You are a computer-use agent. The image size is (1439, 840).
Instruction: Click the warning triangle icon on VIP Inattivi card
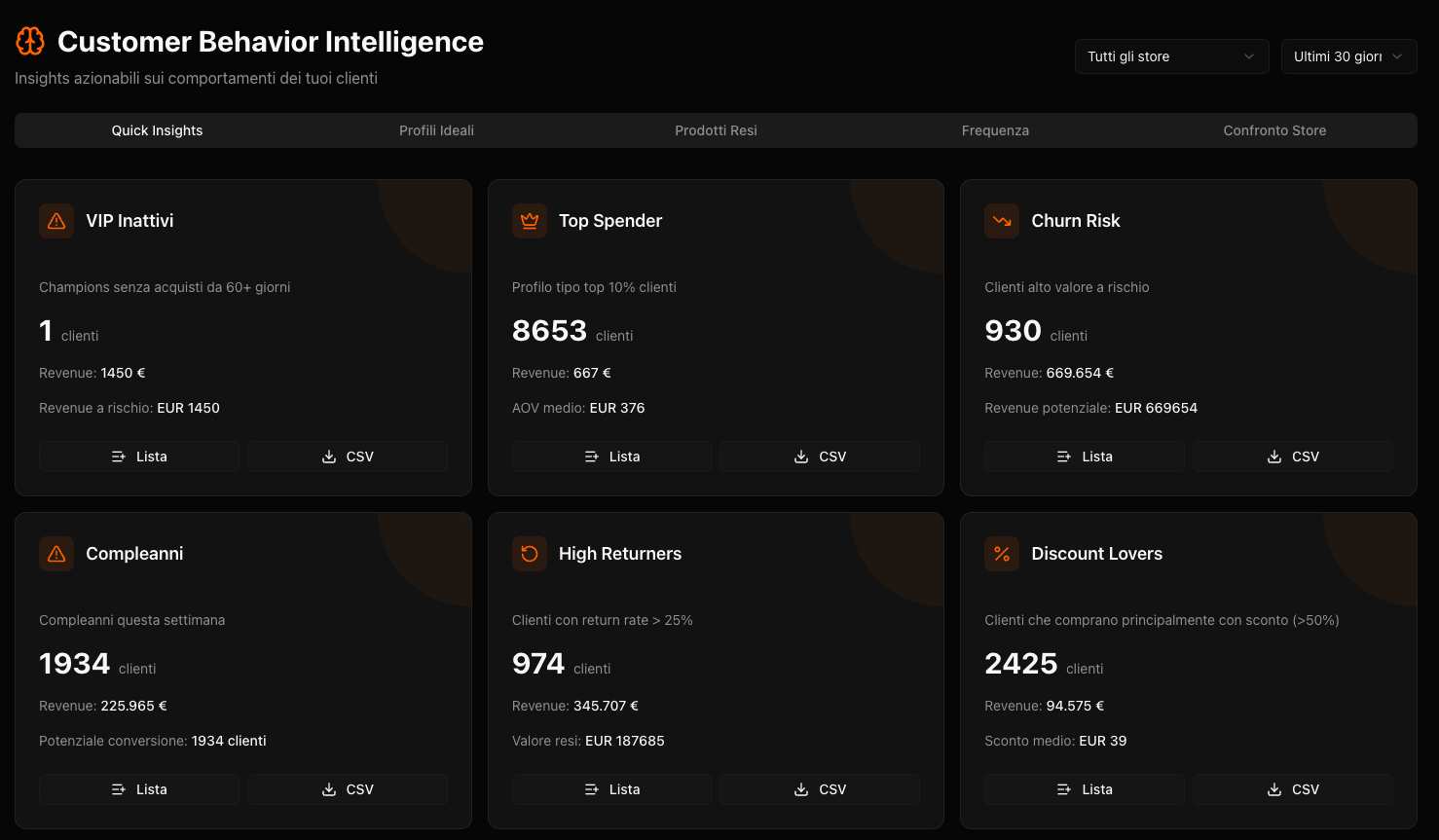55,220
